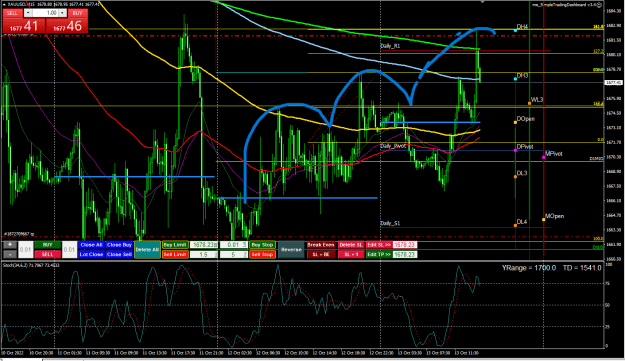Increase the one-click lot volume
625x361 pixels.
tap(62, 13)
